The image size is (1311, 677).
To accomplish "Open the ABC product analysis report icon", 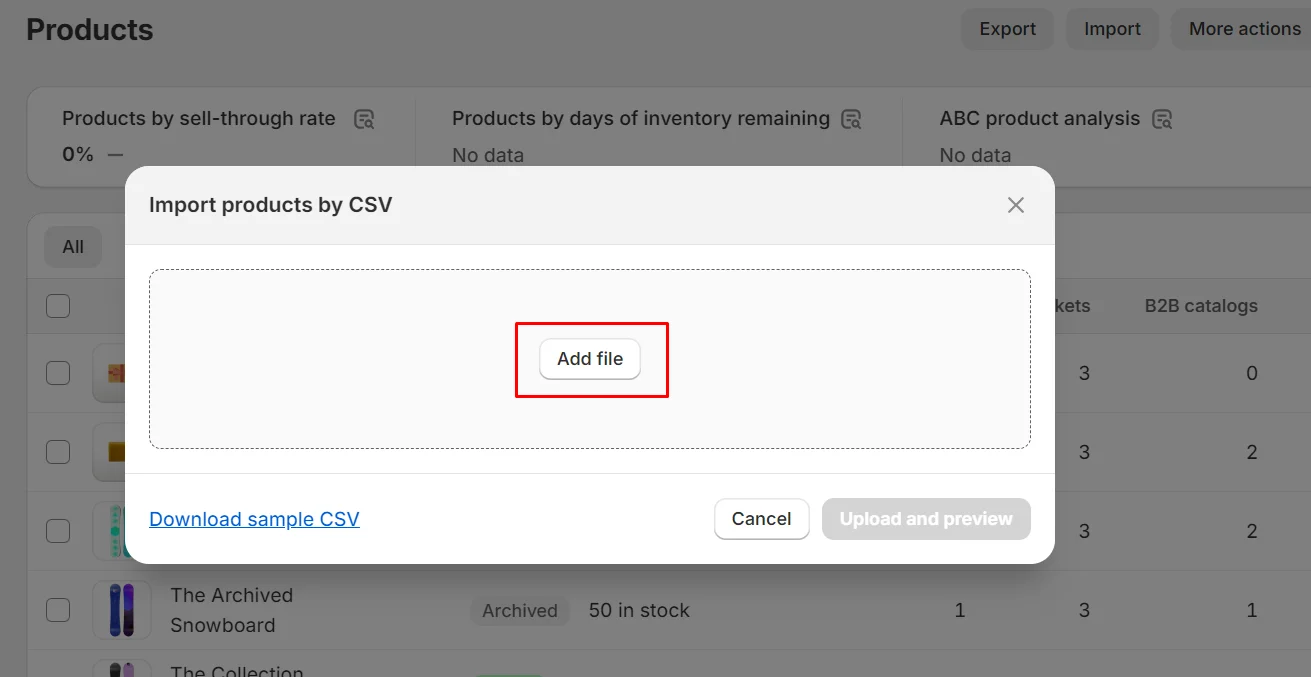I will pyautogui.click(x=1162, y=118).
